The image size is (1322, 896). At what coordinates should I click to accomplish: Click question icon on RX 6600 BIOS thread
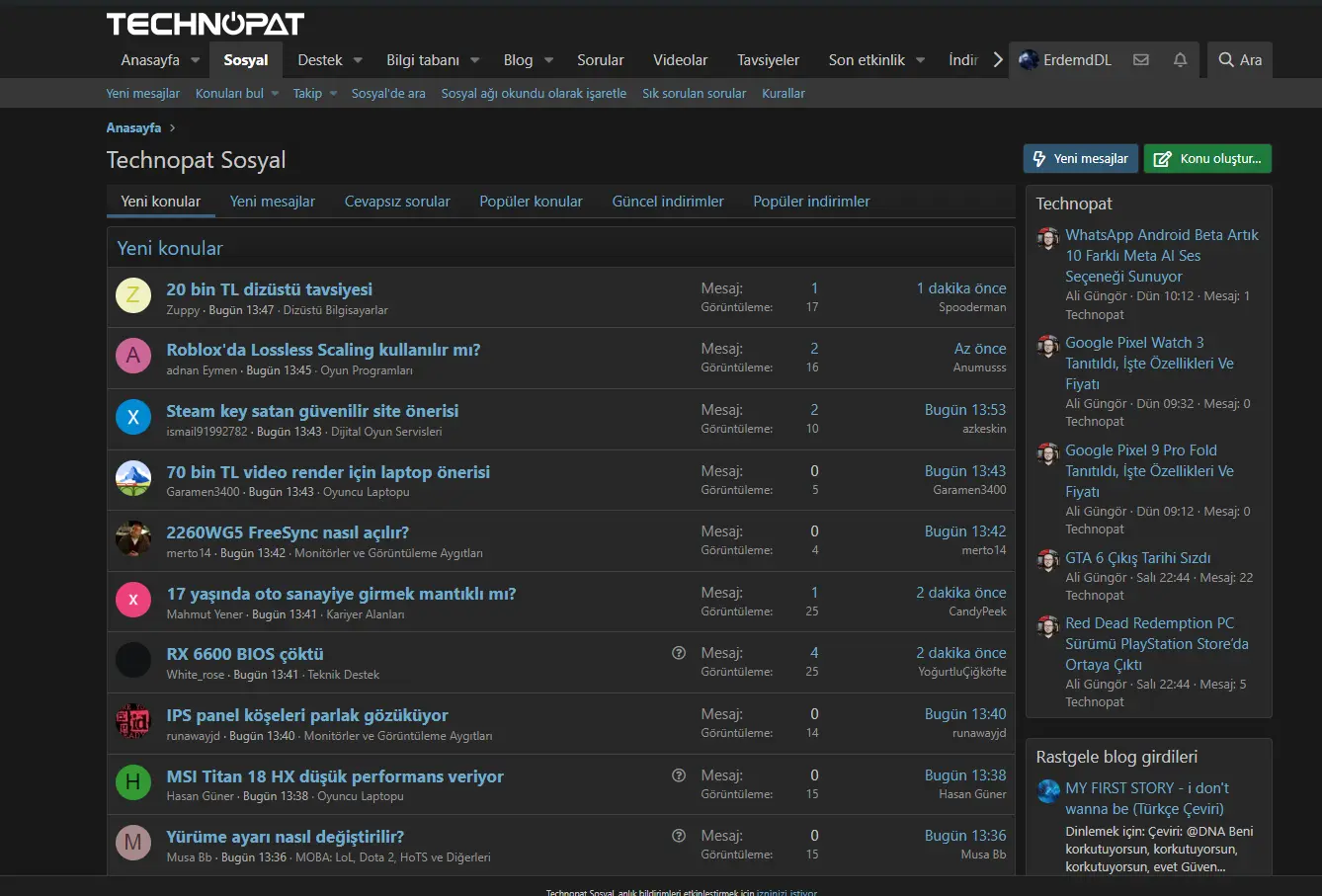pos(679,653)
